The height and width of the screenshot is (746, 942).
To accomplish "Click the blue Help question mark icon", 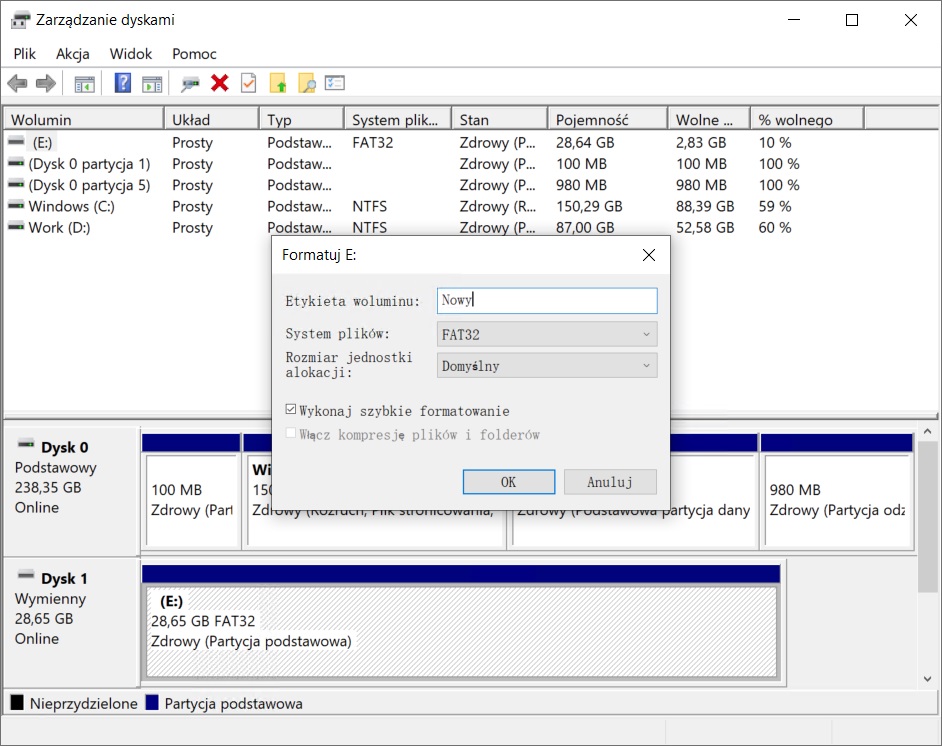I will (x=123, y=84).
